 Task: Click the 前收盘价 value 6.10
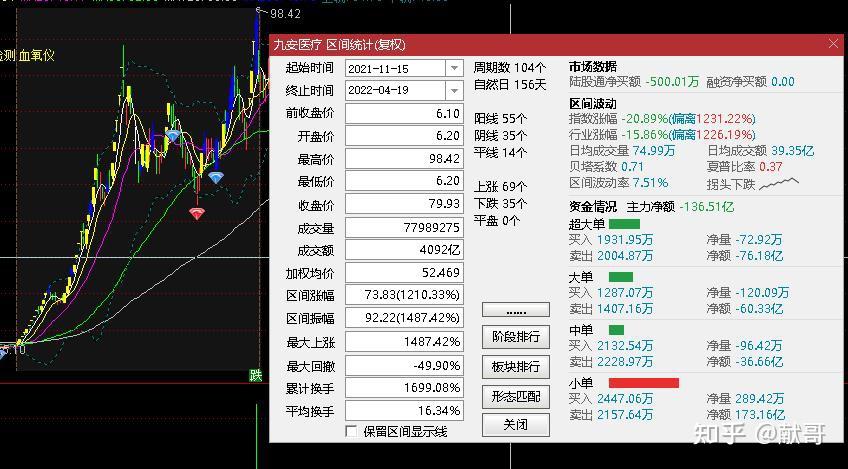click(x=404, y=114)
